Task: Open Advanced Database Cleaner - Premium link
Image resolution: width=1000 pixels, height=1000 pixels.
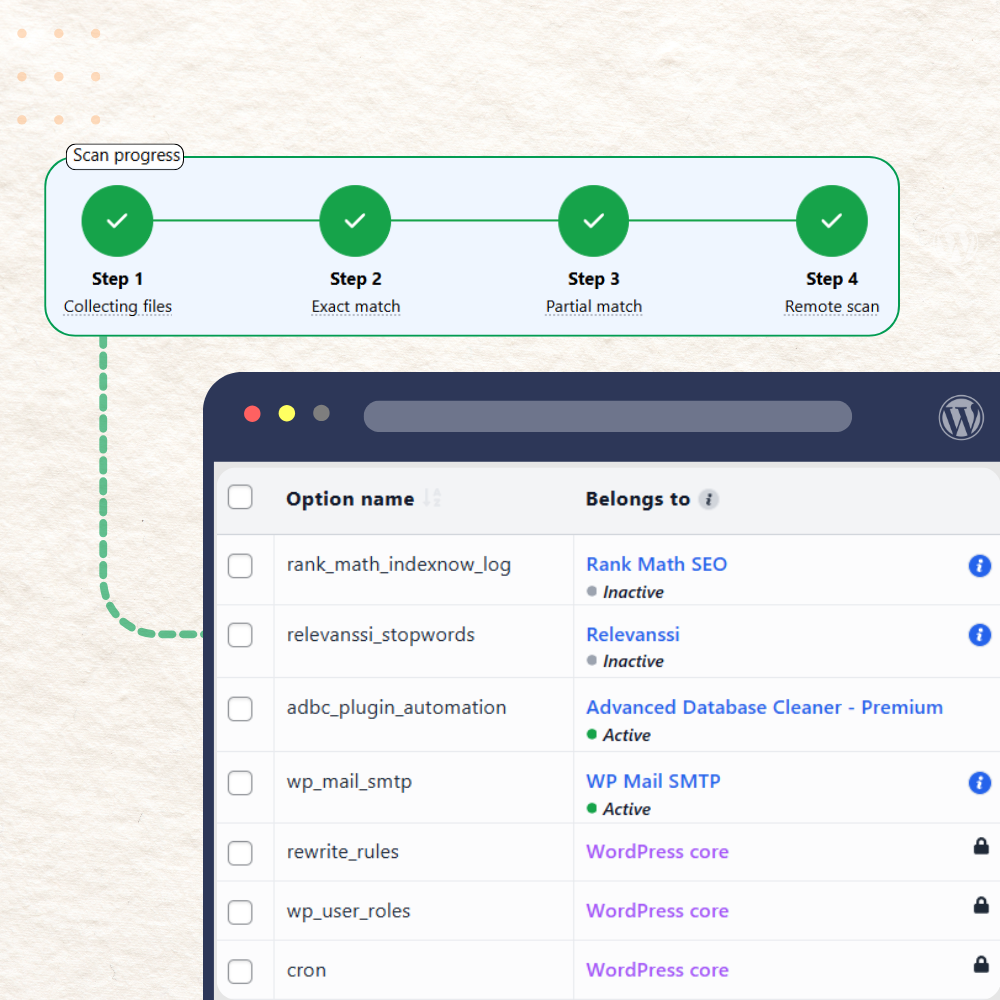Action: [764, 707]
